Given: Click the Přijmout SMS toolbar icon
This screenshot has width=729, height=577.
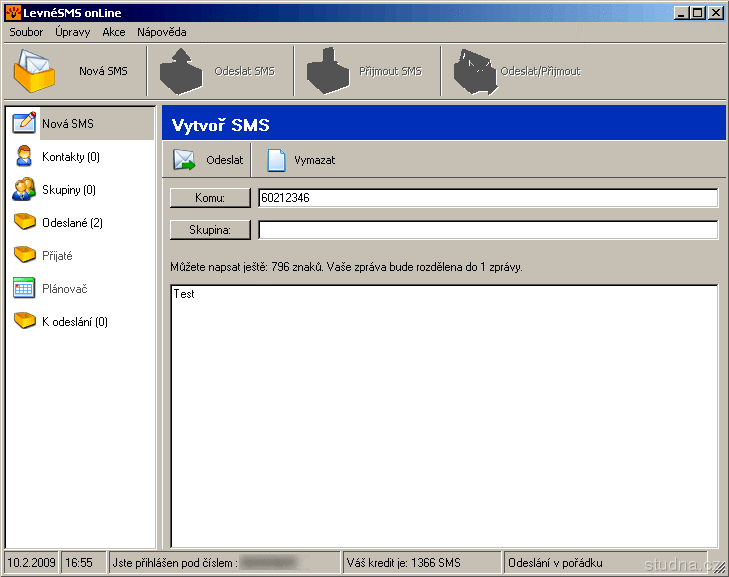Looking at the screenshot, I should [x=326, y=71].
